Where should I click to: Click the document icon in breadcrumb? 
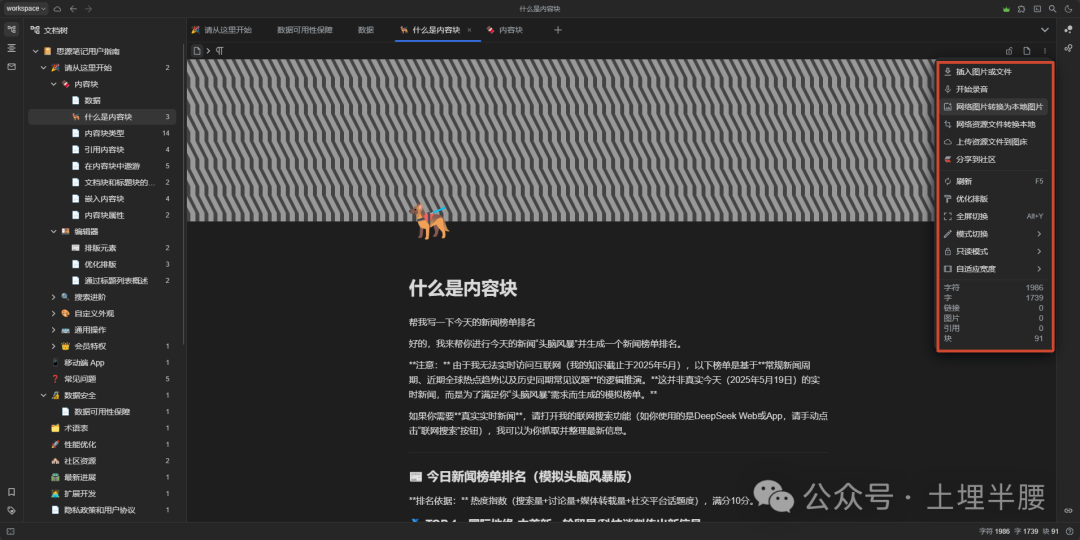point(196,50)
